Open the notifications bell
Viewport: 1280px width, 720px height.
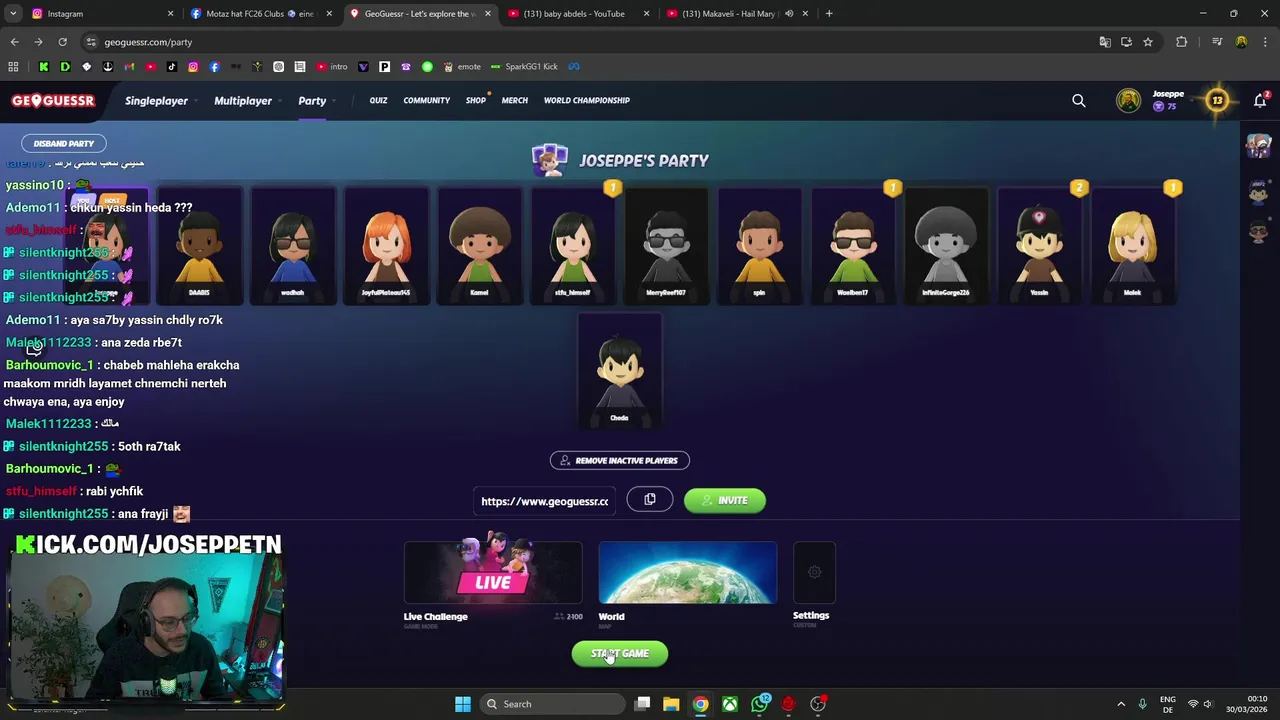pos(1260,101)
